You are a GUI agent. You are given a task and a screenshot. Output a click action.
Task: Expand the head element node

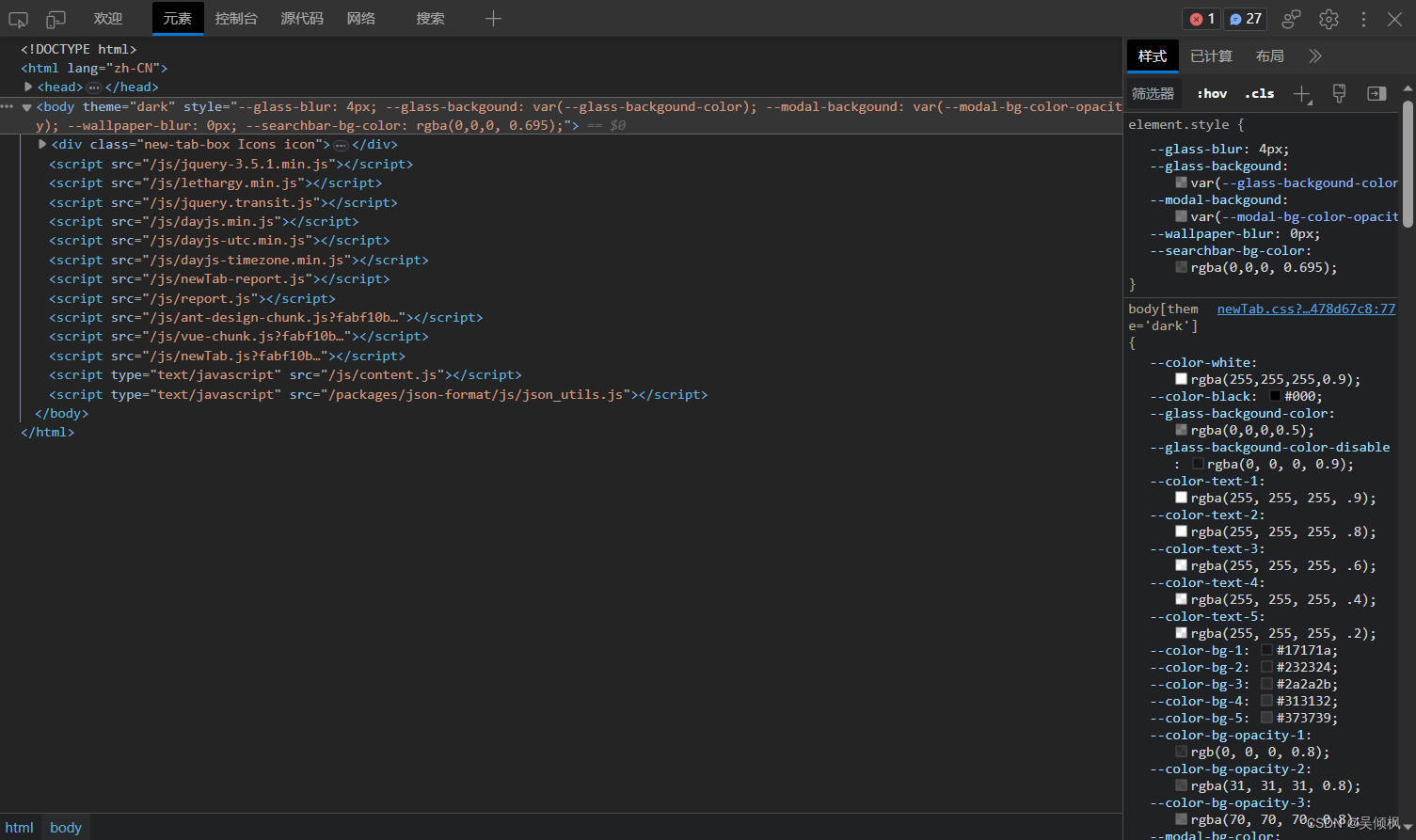click(28, 87)
